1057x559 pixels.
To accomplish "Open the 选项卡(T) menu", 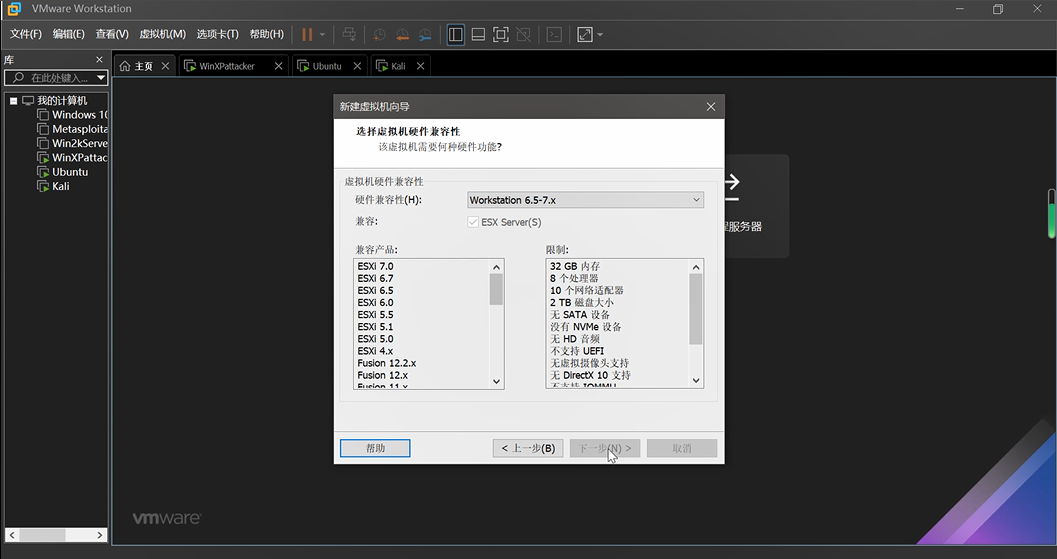I will (217, 34).
